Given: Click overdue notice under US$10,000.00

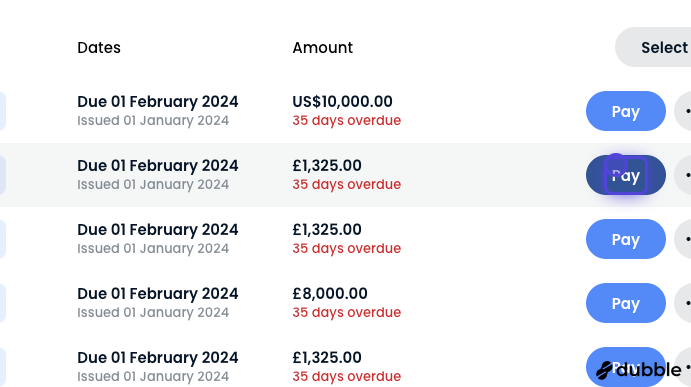Looking at the screenshot, I should [347, 120].
